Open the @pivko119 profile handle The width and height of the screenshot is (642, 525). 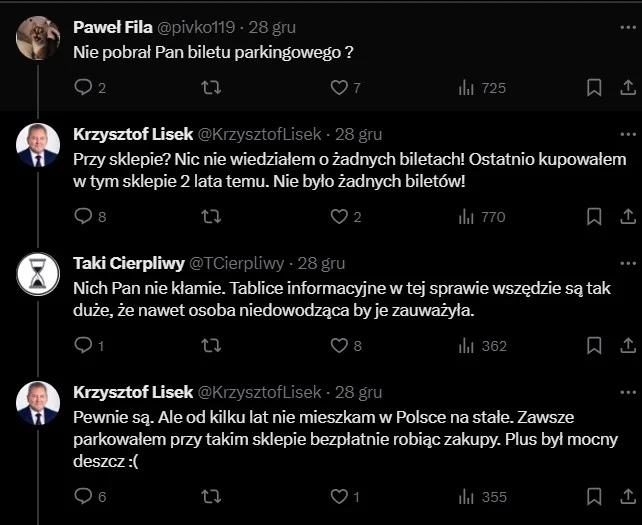[196, 27]
